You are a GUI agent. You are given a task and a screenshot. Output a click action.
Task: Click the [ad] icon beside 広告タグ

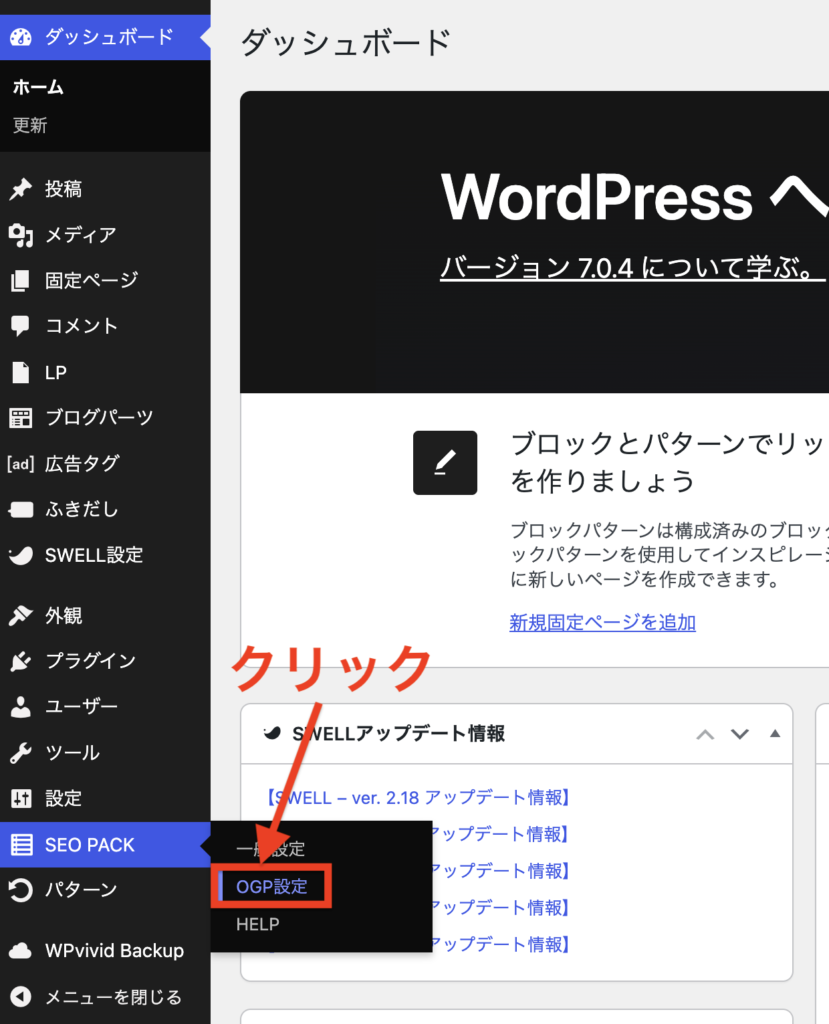tap(20, 464)
